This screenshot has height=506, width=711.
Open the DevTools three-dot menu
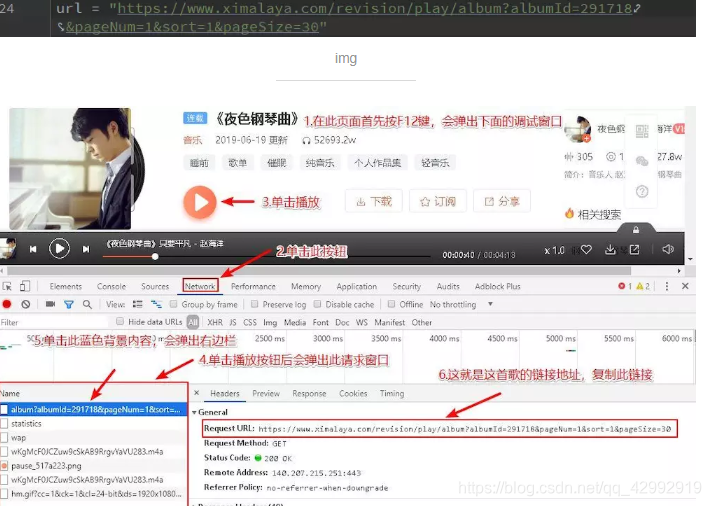[667, 286]
